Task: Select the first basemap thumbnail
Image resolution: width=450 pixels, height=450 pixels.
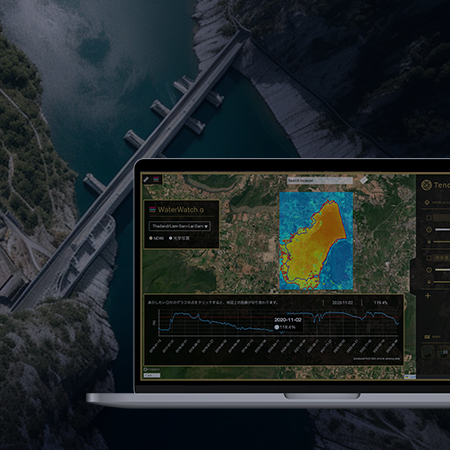Action: coord(428,352)
